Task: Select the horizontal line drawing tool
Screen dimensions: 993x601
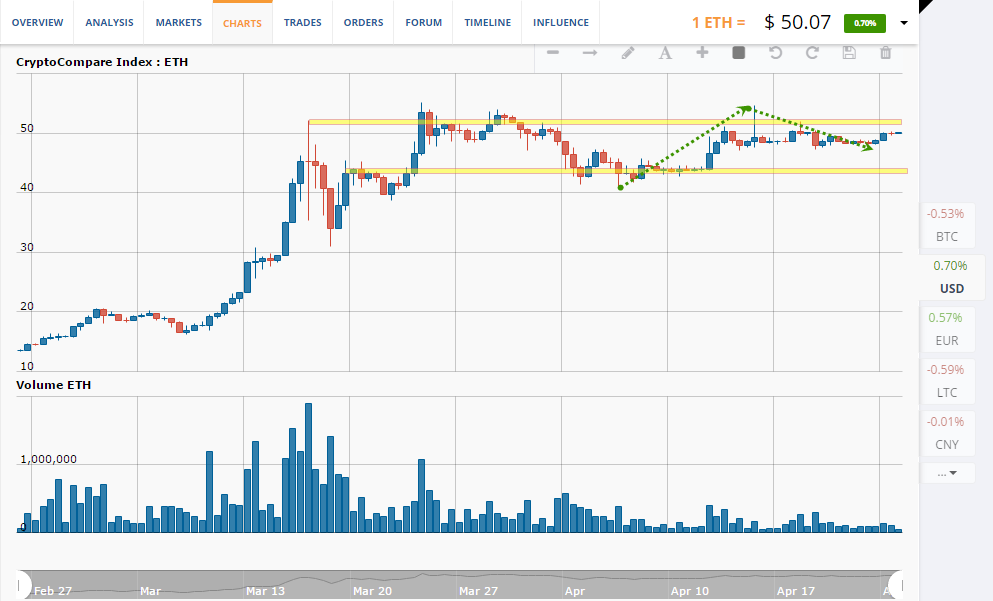Action: [x=553, y=53]
